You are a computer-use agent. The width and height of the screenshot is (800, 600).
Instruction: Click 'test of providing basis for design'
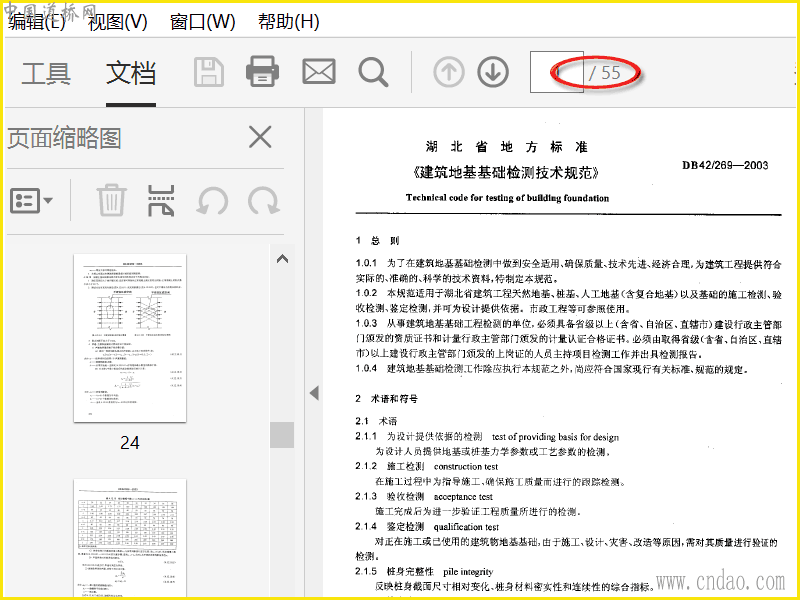556,437
